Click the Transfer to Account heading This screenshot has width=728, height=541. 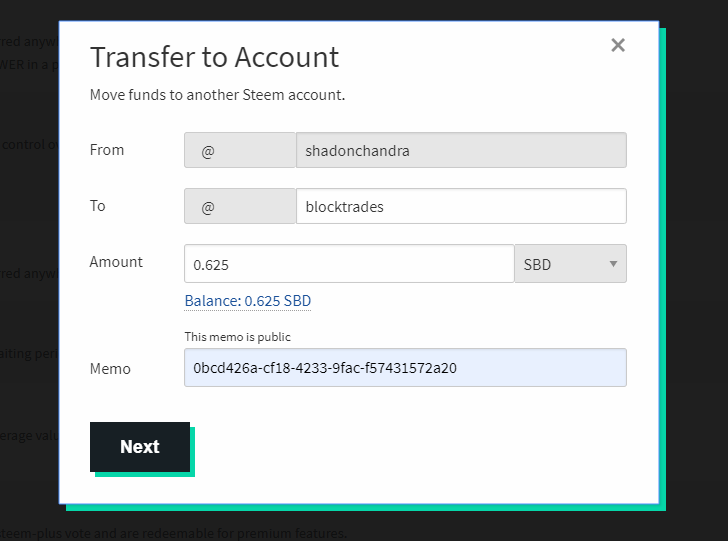tap(214, 57)
